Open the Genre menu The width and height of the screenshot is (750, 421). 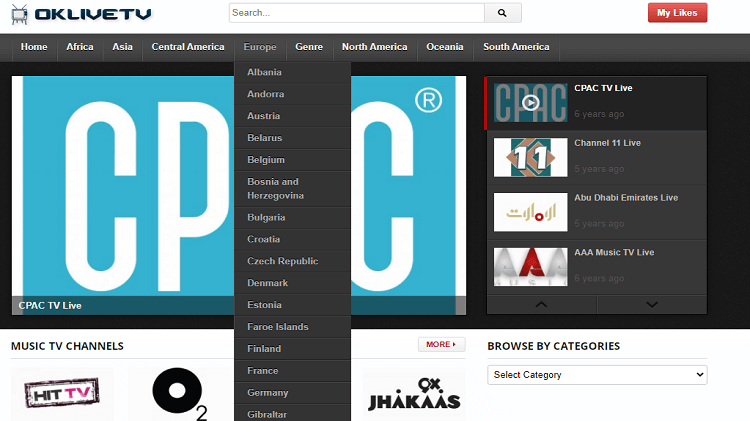click(x=309, y=47)
